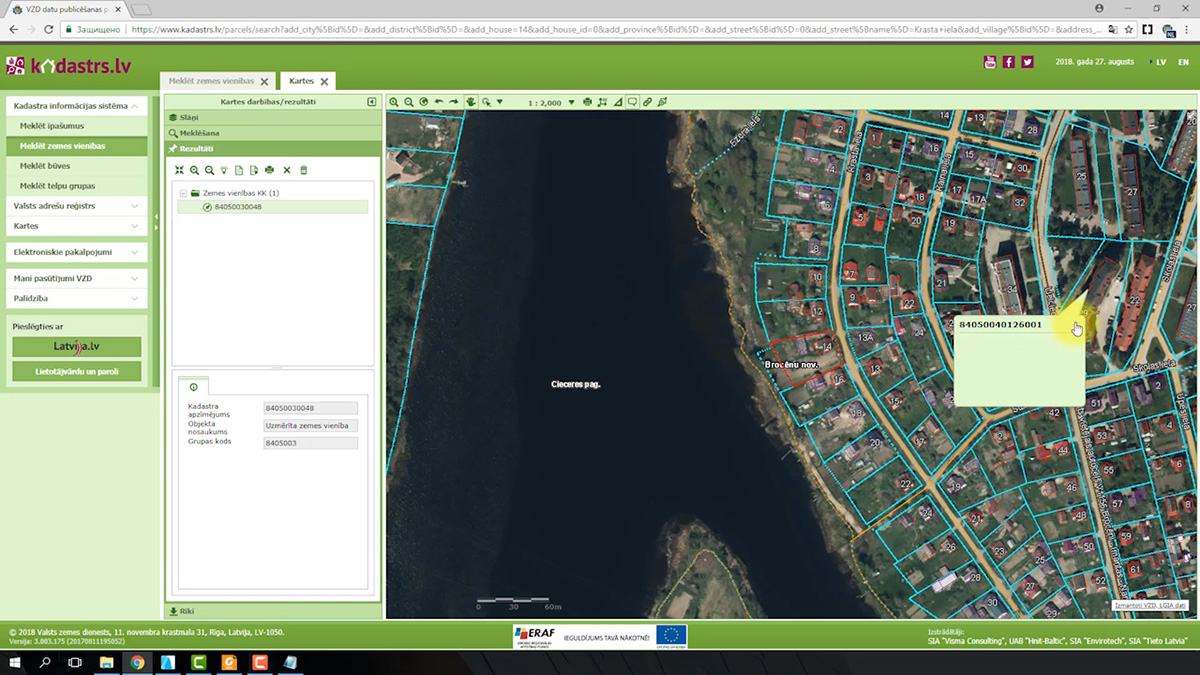Click delete trash icon in results toolbar

tap(304, 171)
